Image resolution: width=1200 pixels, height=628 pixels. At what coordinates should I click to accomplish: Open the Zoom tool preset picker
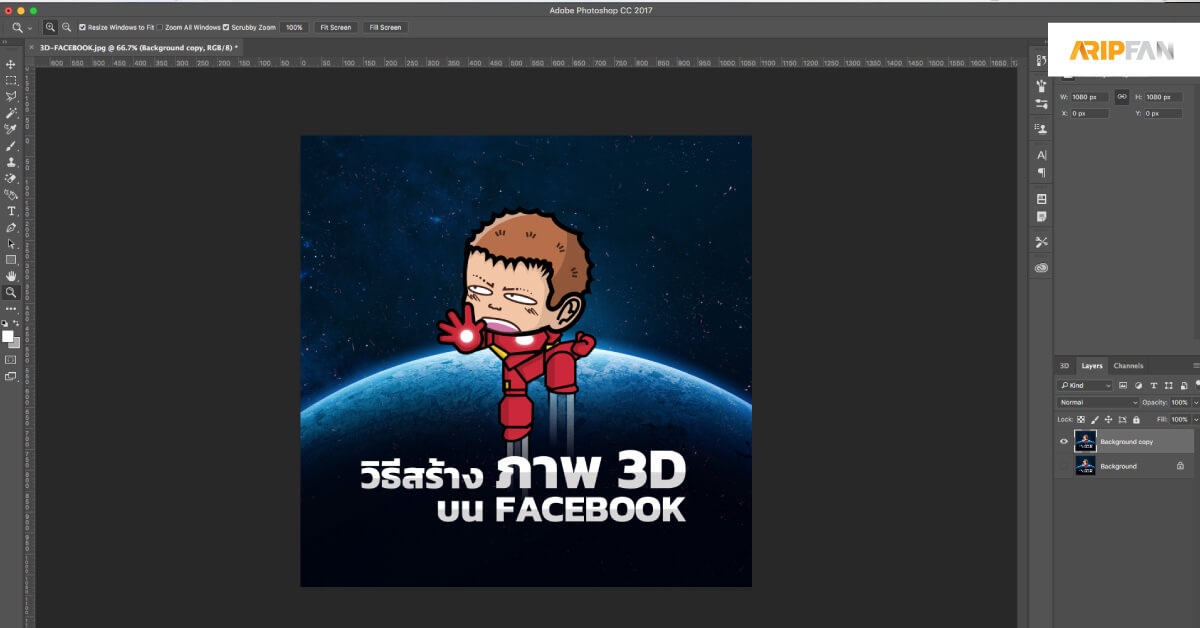tap(20, 27)
